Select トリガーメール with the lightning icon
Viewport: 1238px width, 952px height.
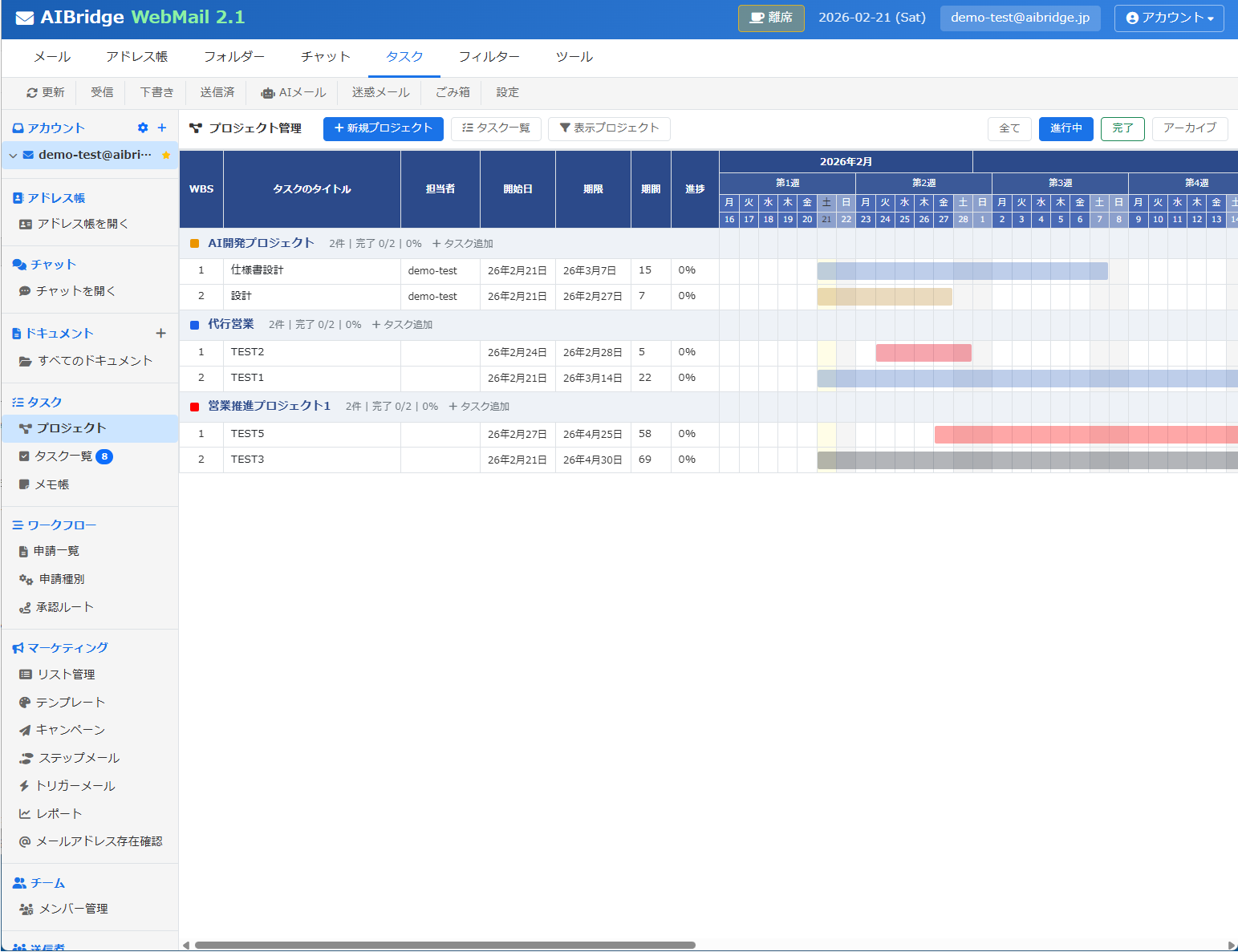tap(76, 785)
